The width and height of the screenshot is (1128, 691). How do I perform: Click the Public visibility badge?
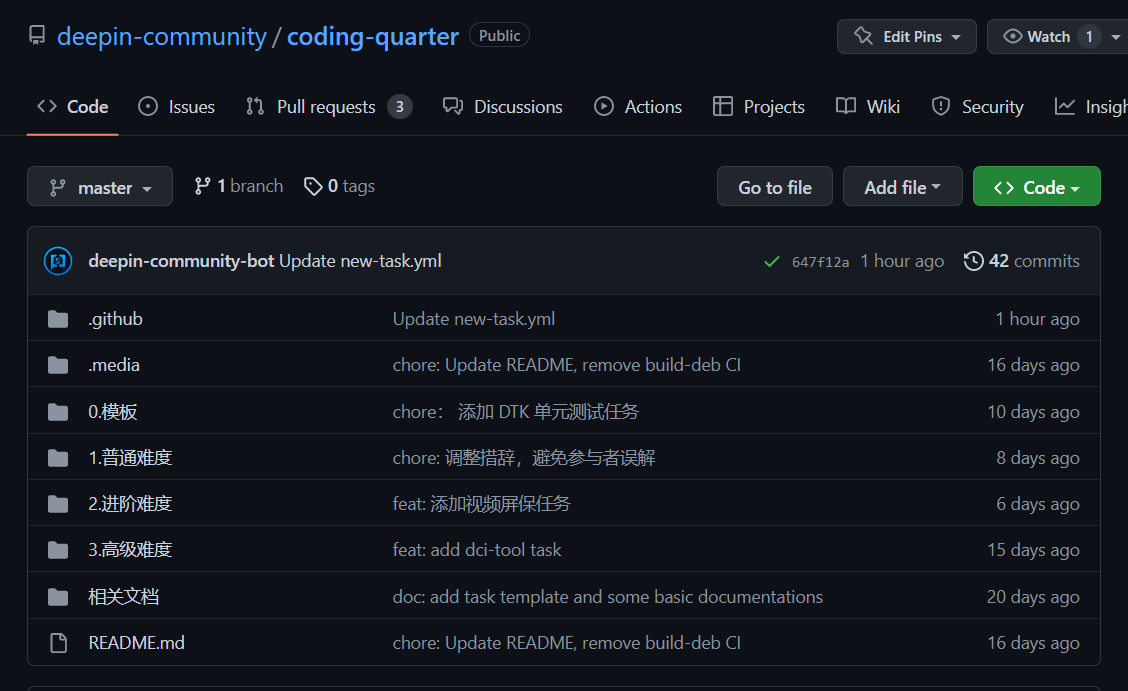click(499, 35)
